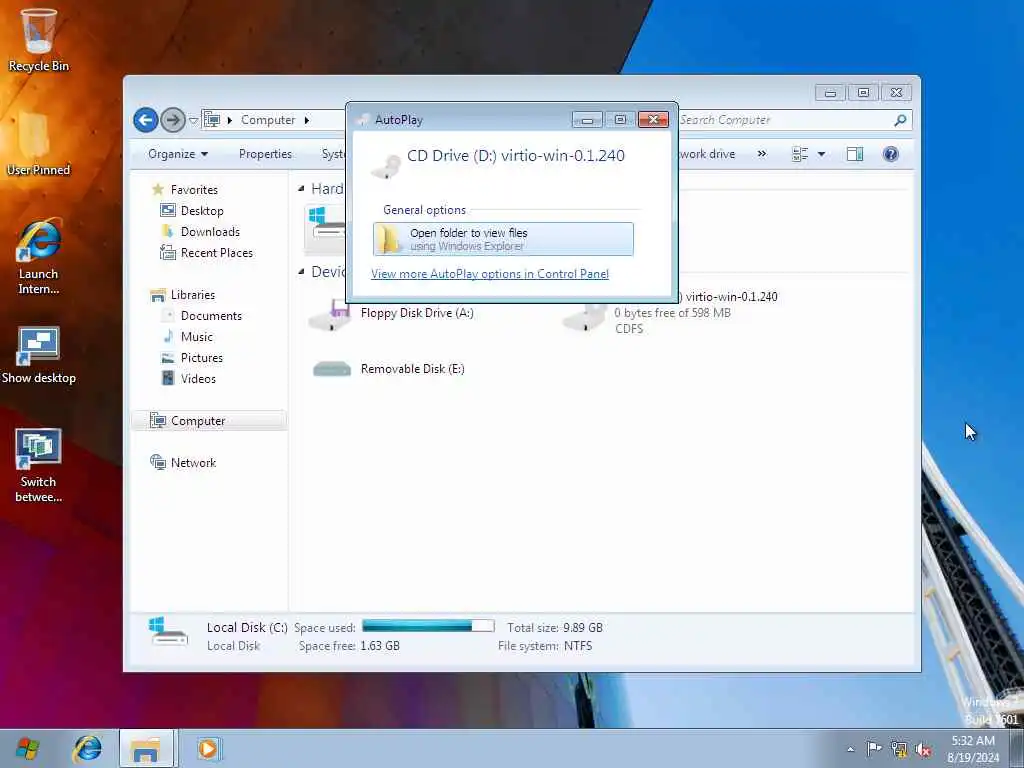Open the Action Center flag icon
The image size is (1024, 768).
[x=874, y=748]
